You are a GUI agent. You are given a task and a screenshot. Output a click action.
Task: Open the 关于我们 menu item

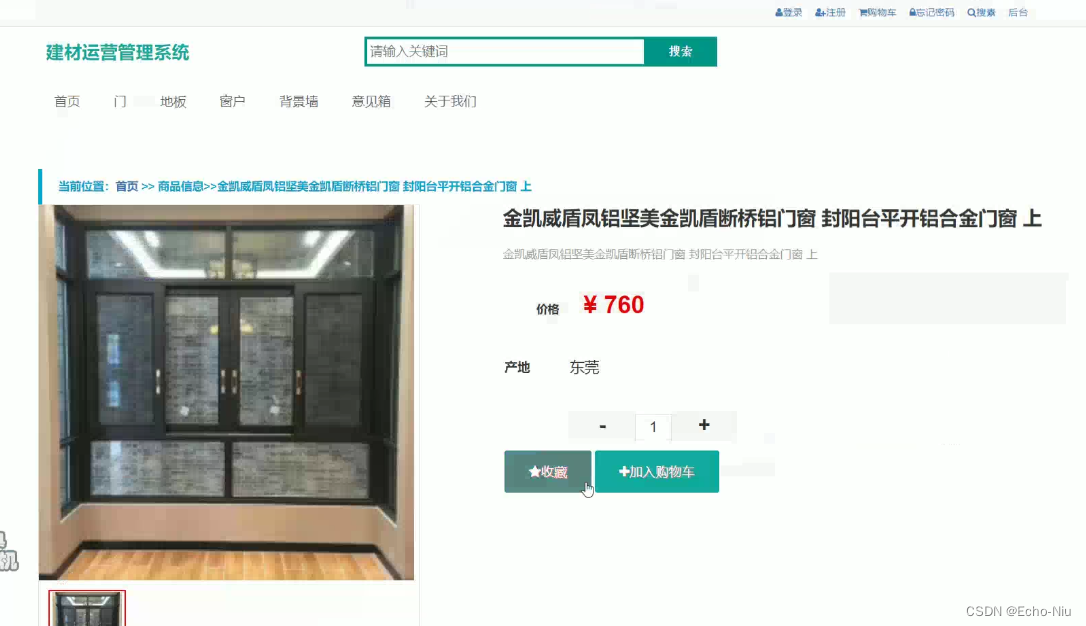(x=450, y=102)
